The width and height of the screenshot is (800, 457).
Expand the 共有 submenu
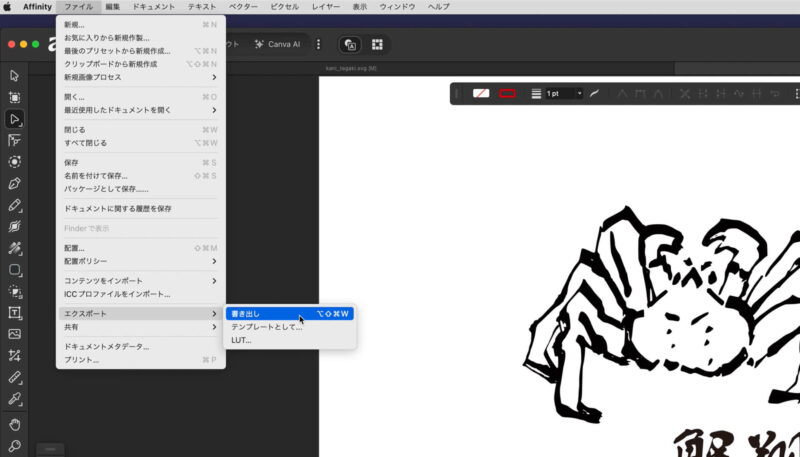click(141, 327)
